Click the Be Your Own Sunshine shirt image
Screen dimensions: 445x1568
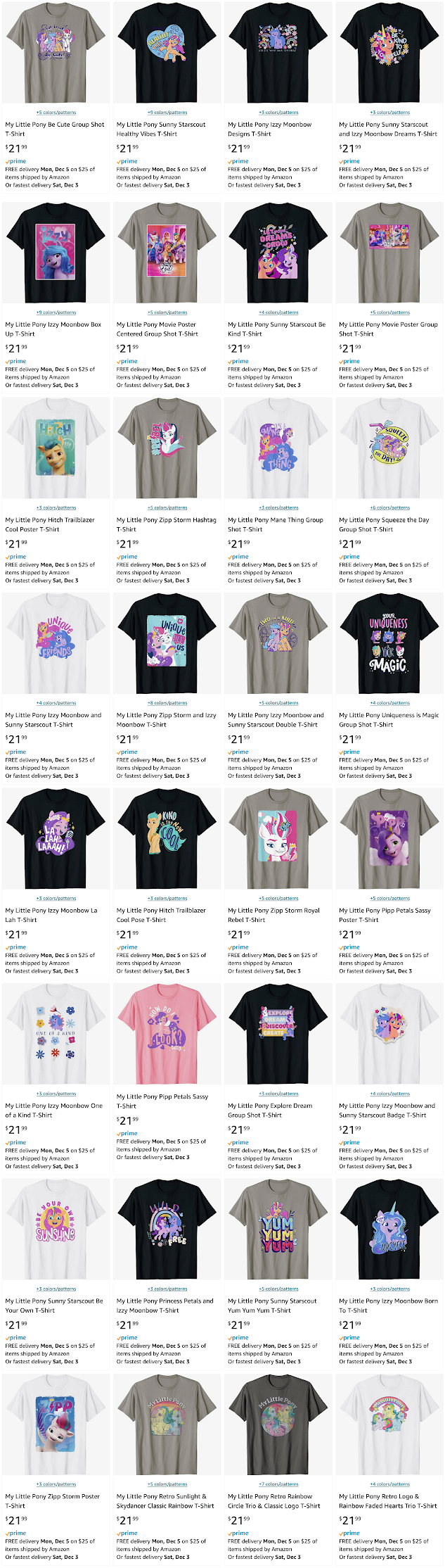56,1229
